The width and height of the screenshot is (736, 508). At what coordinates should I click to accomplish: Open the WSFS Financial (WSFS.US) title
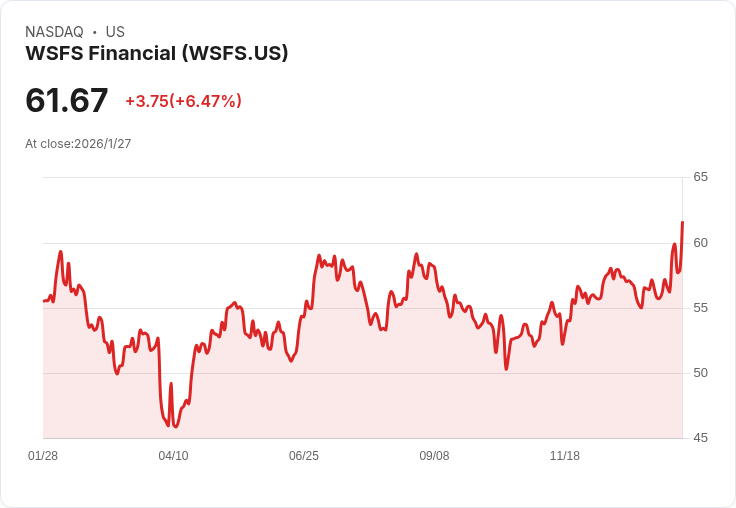coord(157,53)
